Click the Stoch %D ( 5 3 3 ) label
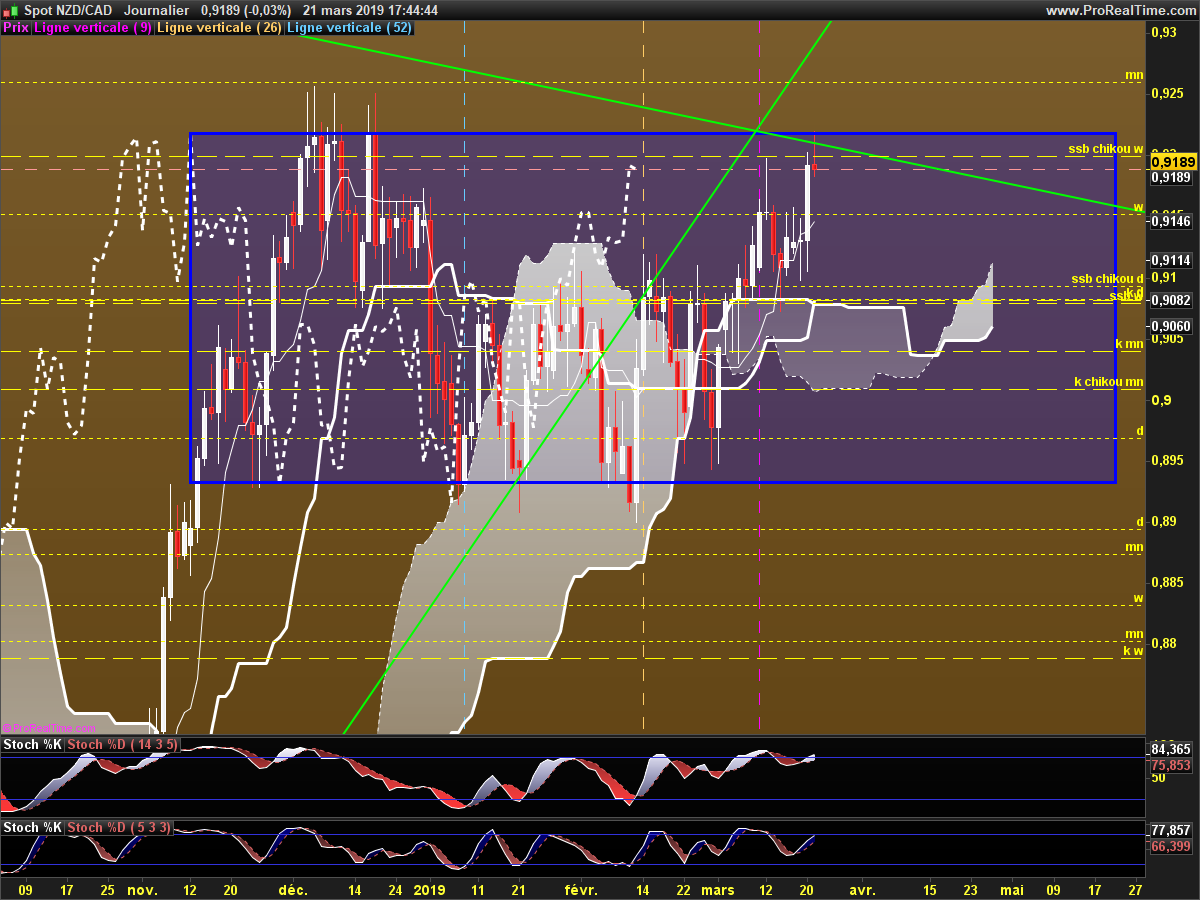Screen dimensions: 1200x900 (120, 828)
